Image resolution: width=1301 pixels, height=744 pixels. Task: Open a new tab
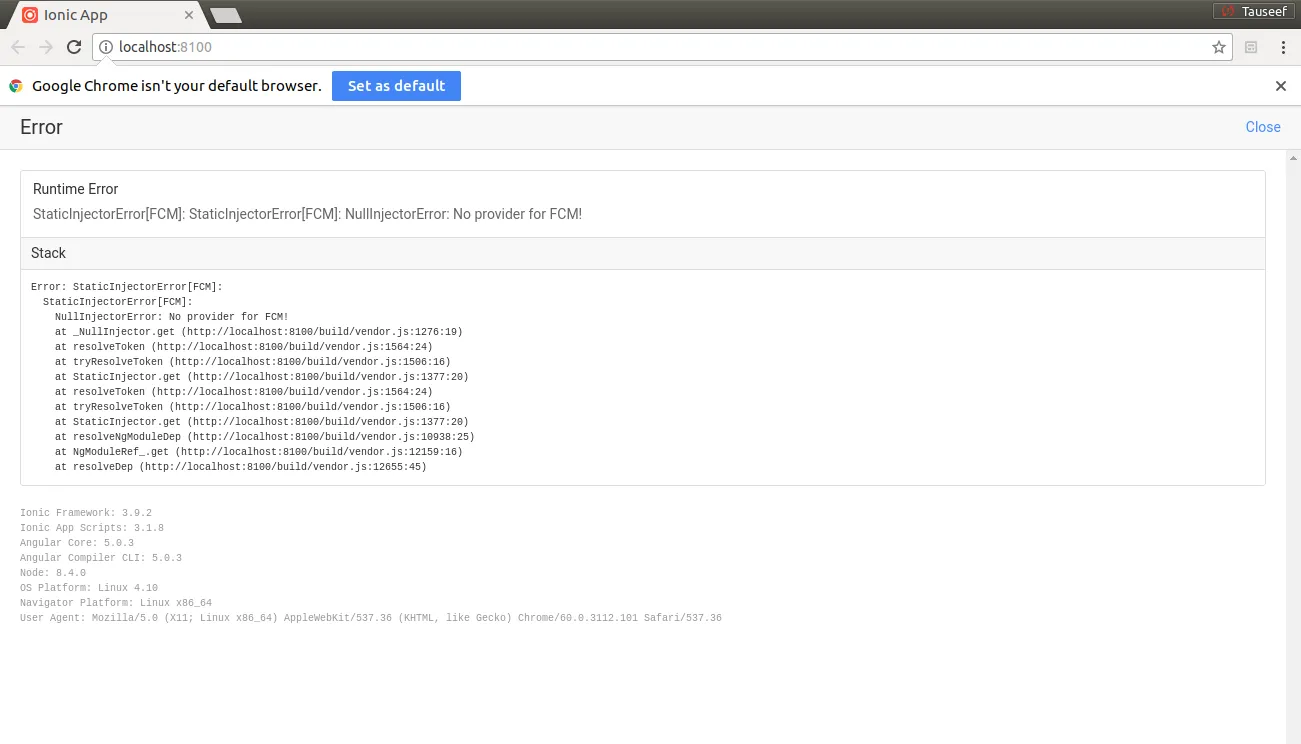[226, 15]
